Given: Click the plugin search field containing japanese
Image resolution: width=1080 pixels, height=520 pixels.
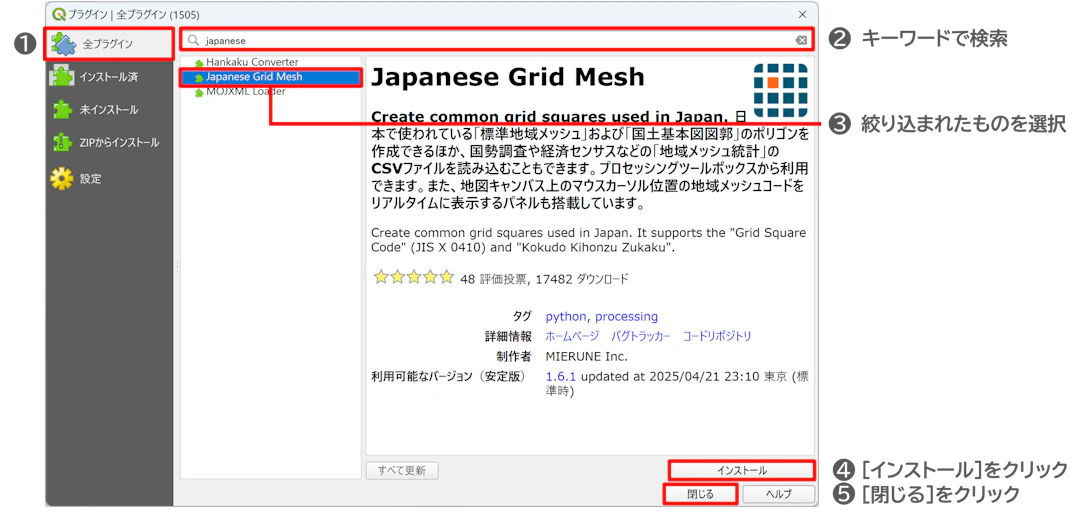Looking at the screenshot, I should coord(496,40).
